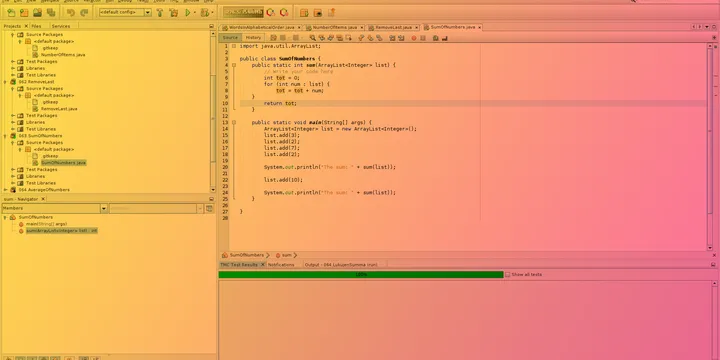Screen dimensions: 720x360
Task: Close the SumOfNumbers.java tab
Action: [479, 28]
